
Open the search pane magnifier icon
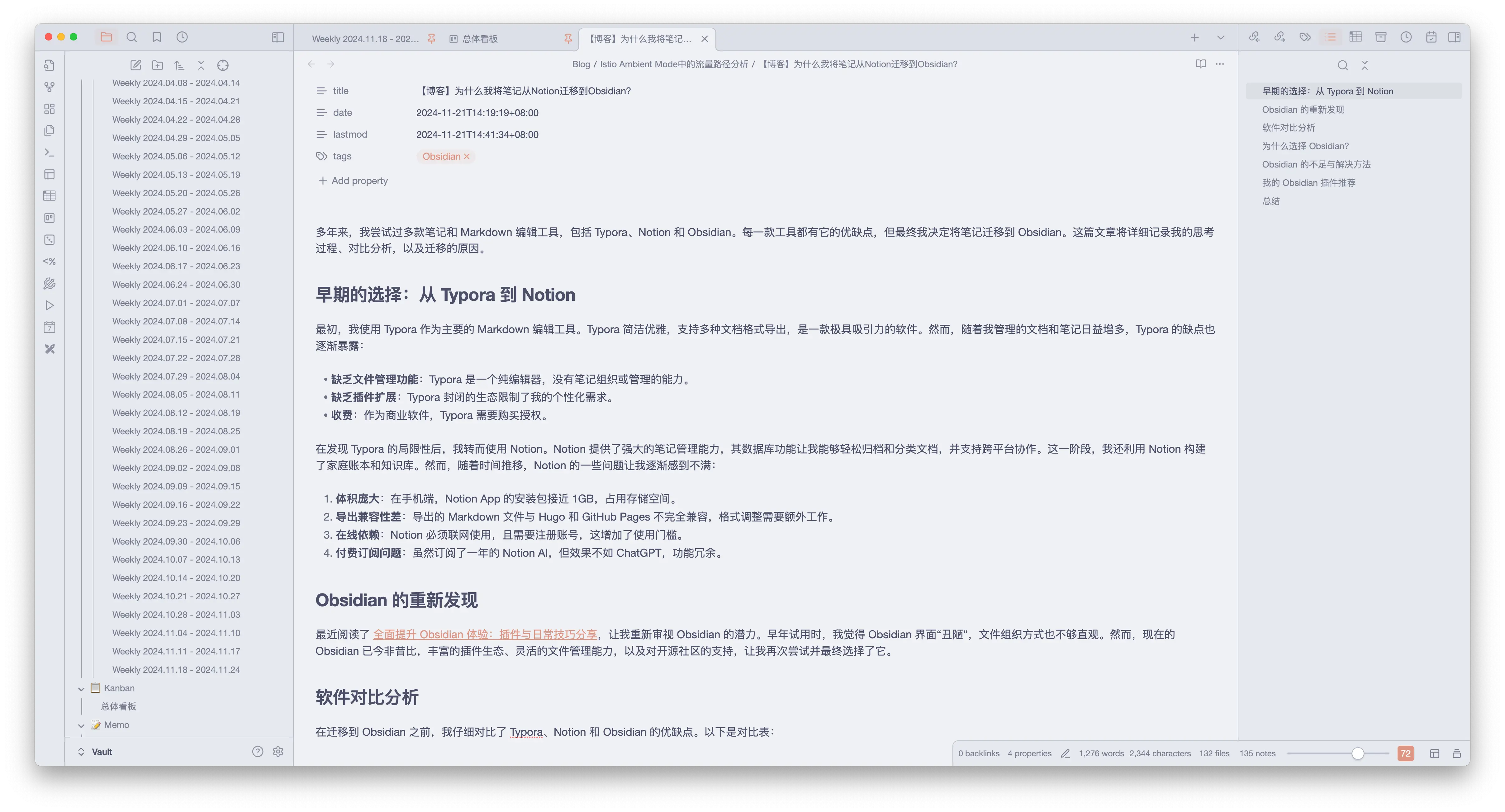(x=131, y=37)
